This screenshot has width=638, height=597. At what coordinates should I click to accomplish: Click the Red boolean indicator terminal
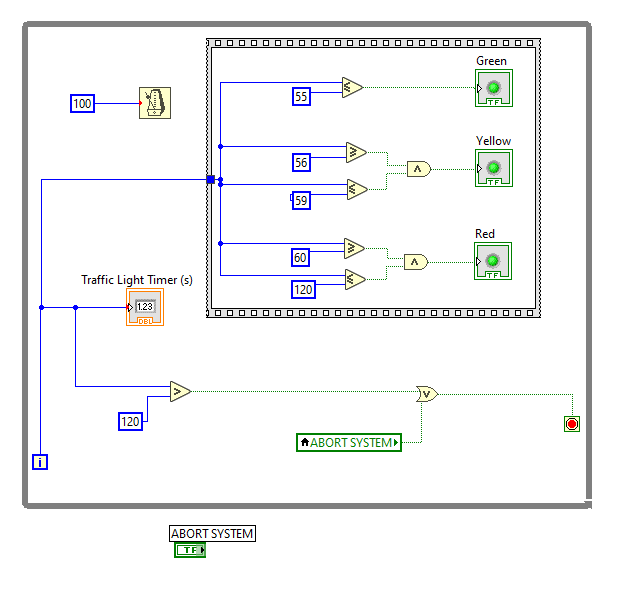(x=493, y=261)
